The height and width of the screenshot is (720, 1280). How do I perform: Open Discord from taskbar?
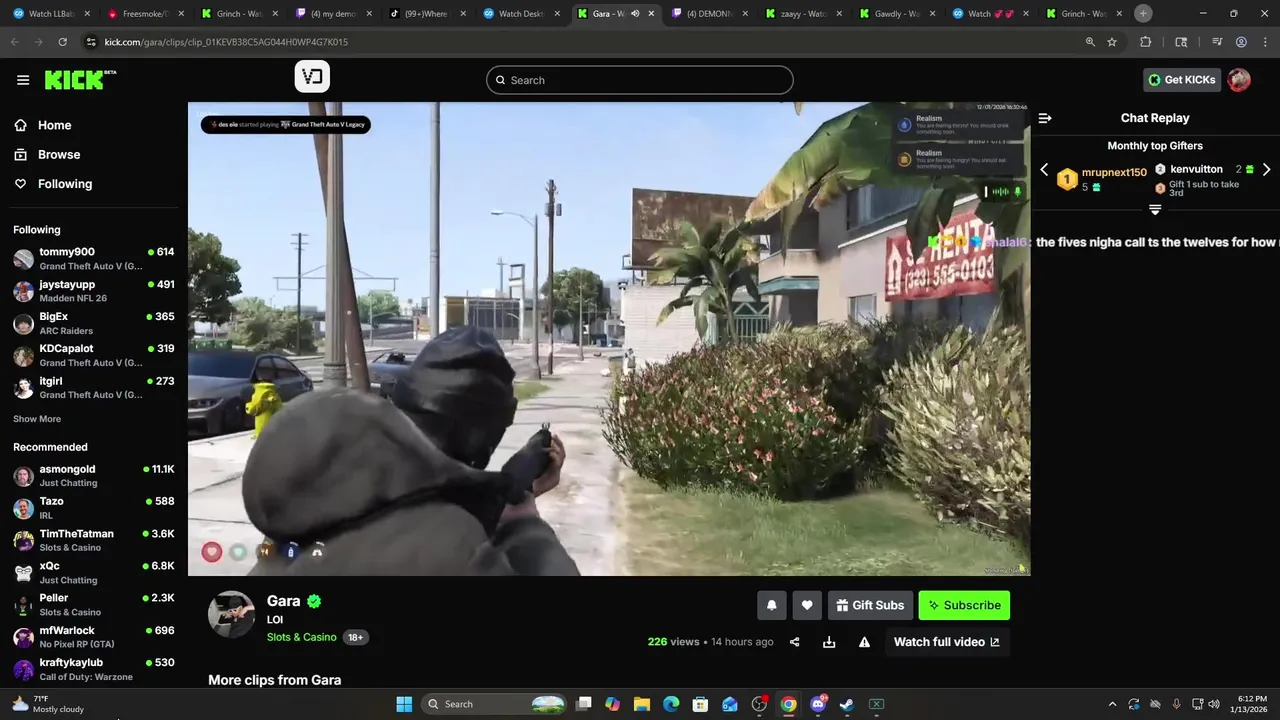818,704
